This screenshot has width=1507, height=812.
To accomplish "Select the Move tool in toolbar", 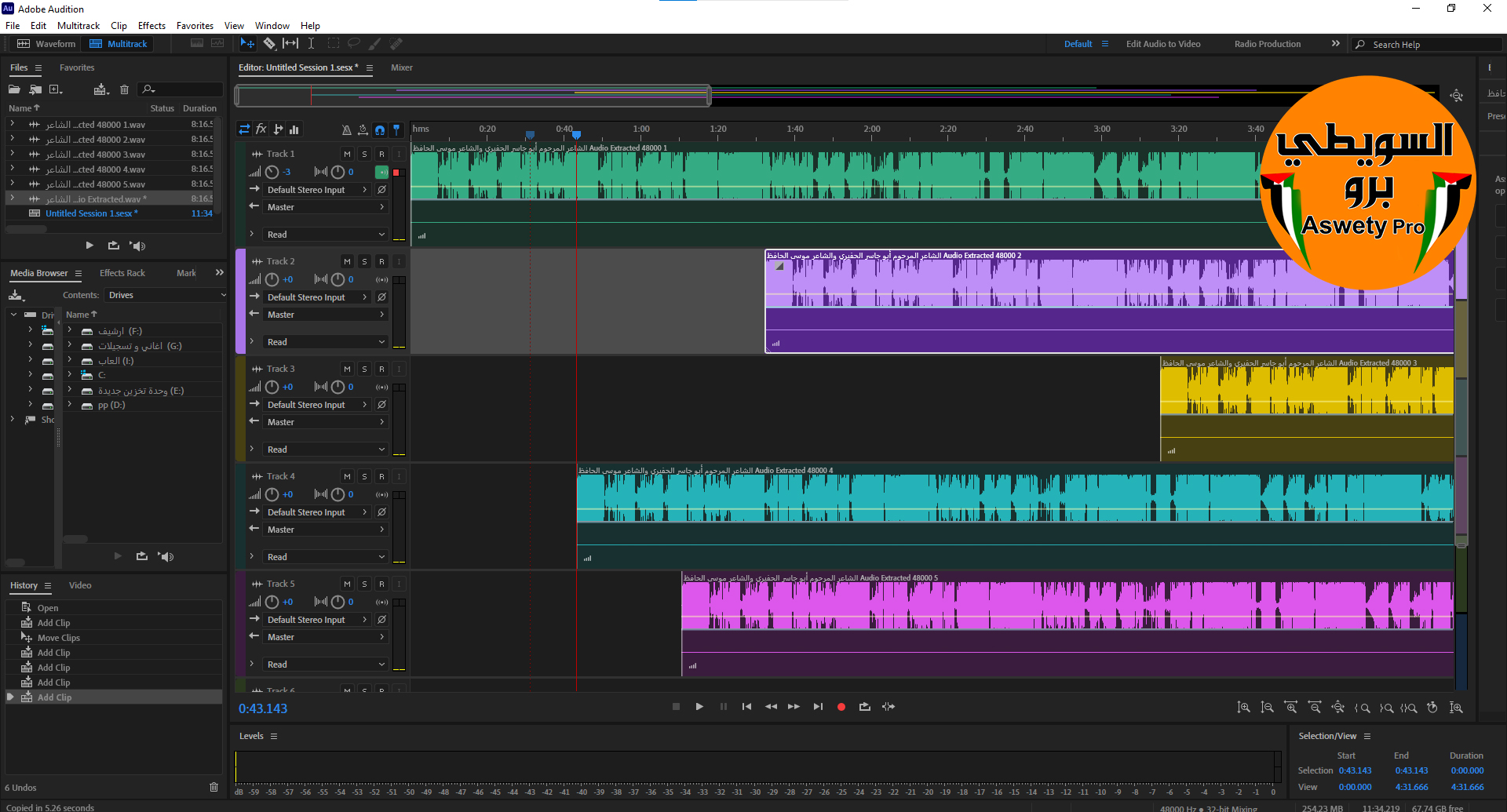I will click(x=247, y=44).
